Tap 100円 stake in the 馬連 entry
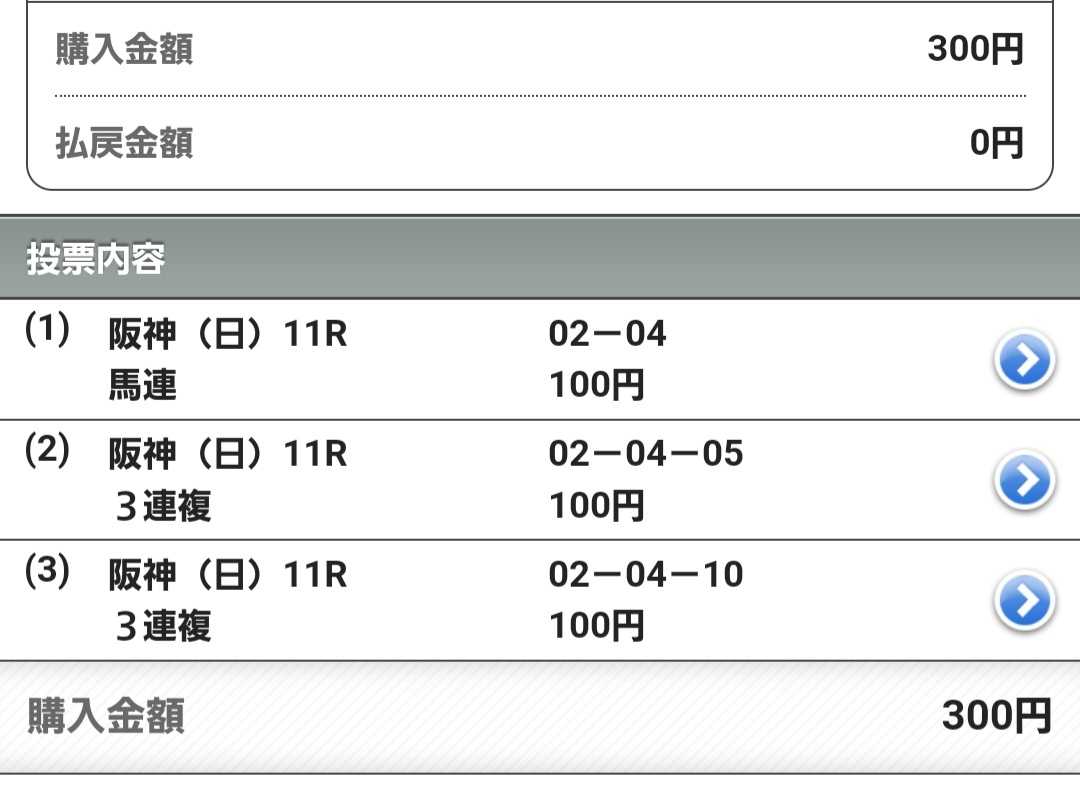This screenshot has width=1080, height=786. tap(596, 385)
